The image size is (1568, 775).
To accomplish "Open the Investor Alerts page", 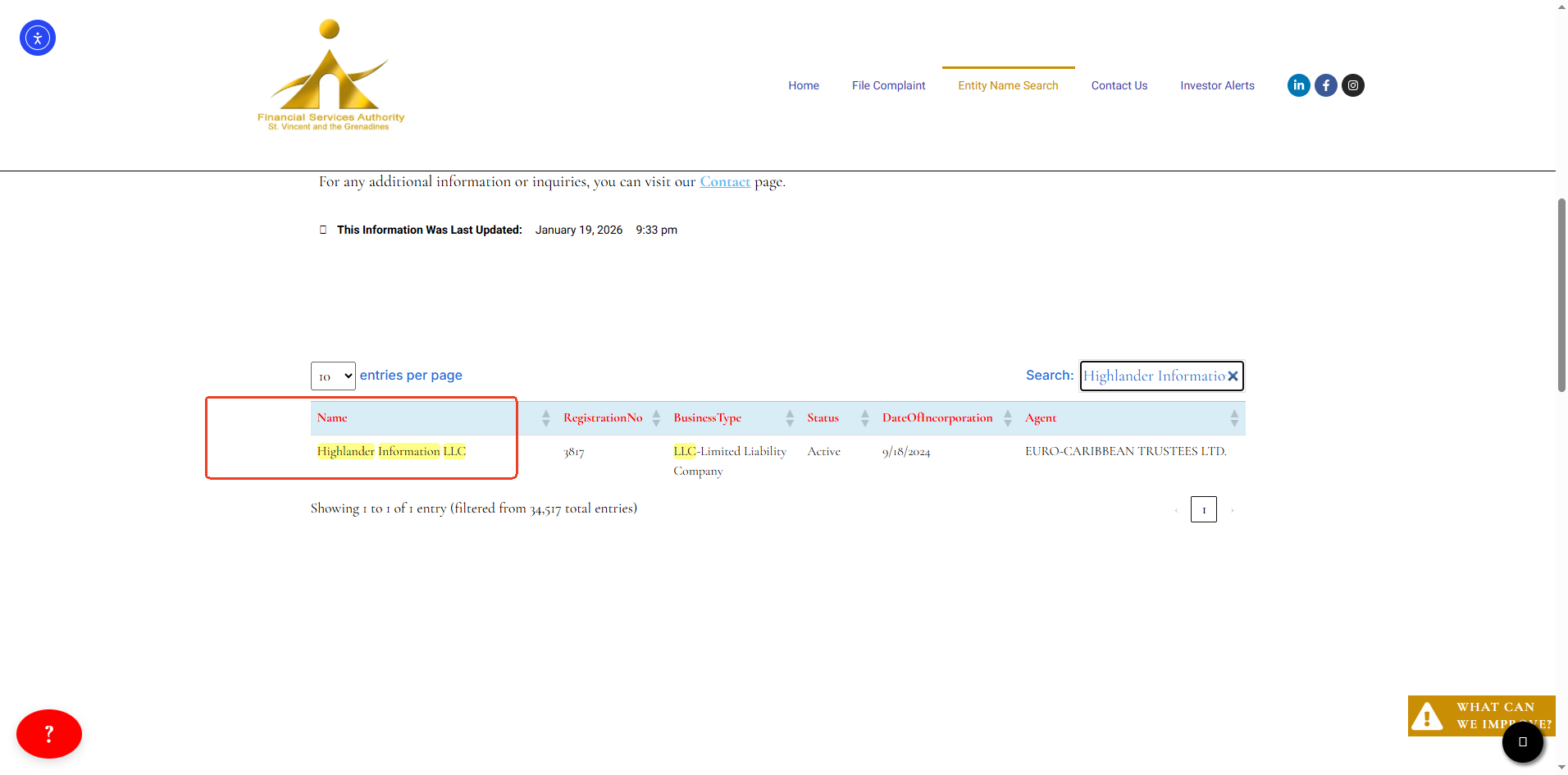I will click(x=1217, y=85).
